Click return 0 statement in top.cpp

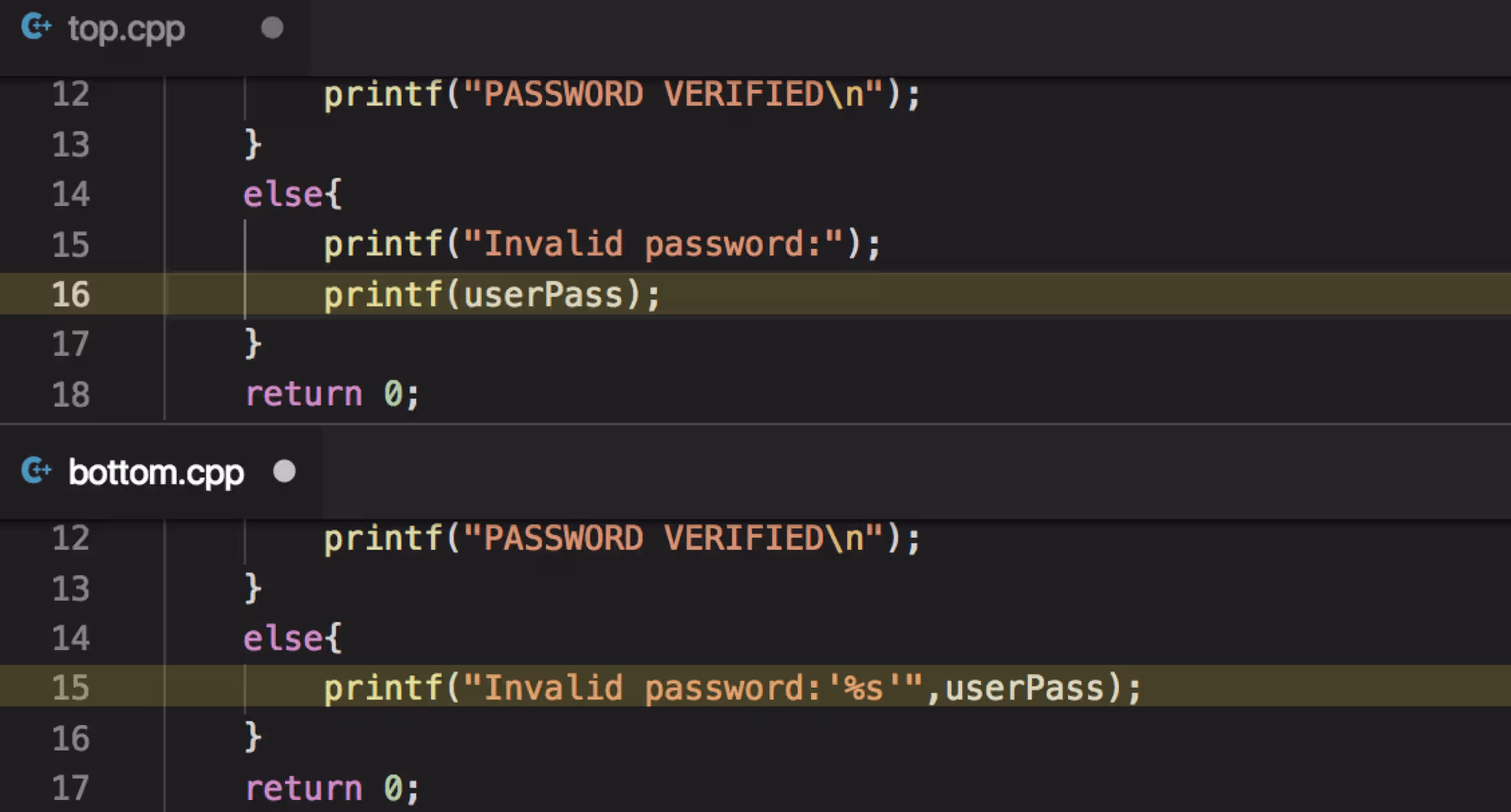pos(333,393)
